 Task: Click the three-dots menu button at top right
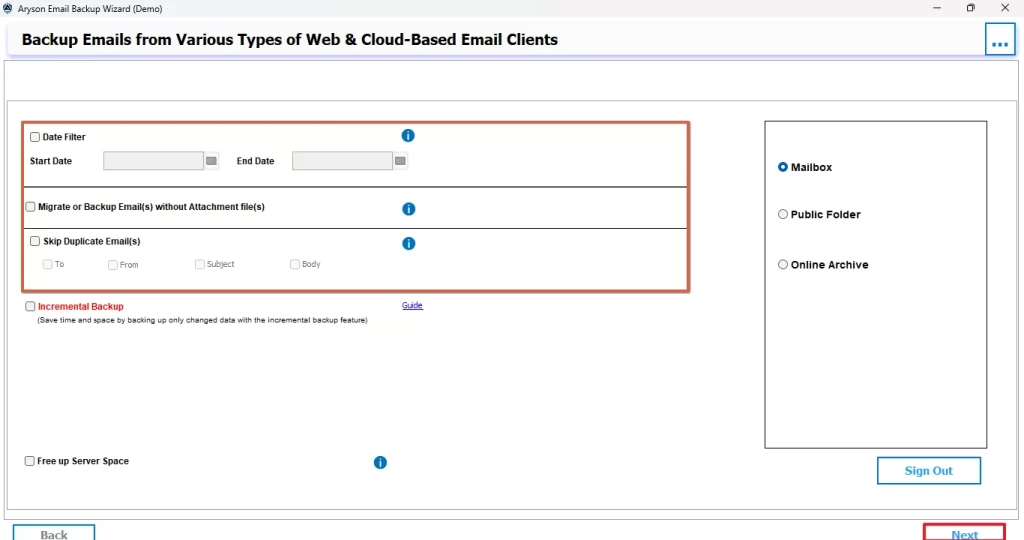click(999, 40)
